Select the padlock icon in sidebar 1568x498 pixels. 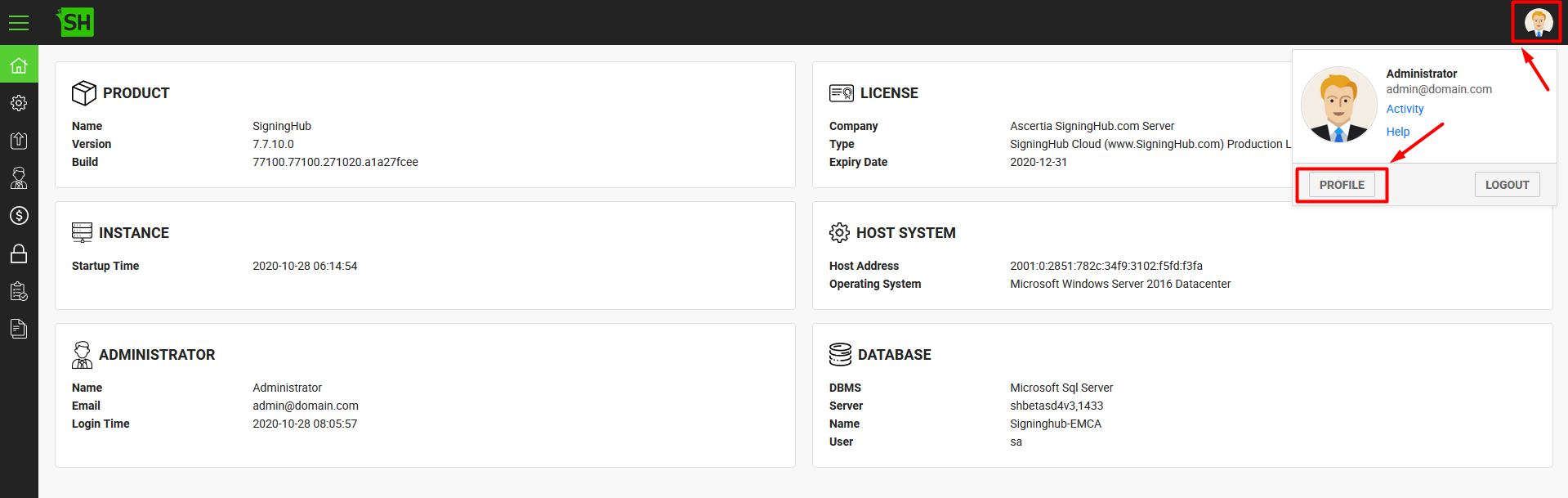coord(19,253)
